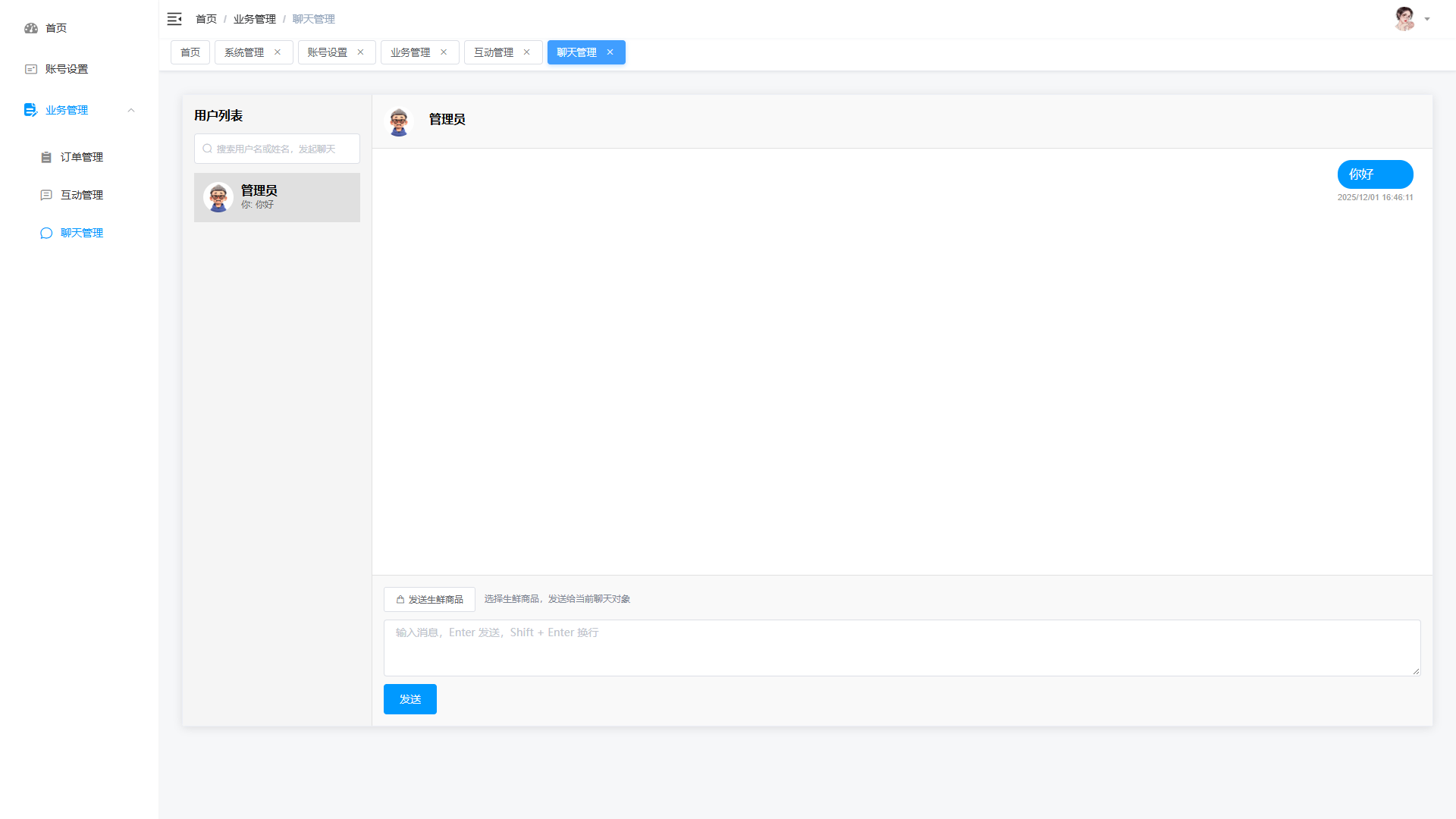Close the 业务管理 tab

click(444, 52)
